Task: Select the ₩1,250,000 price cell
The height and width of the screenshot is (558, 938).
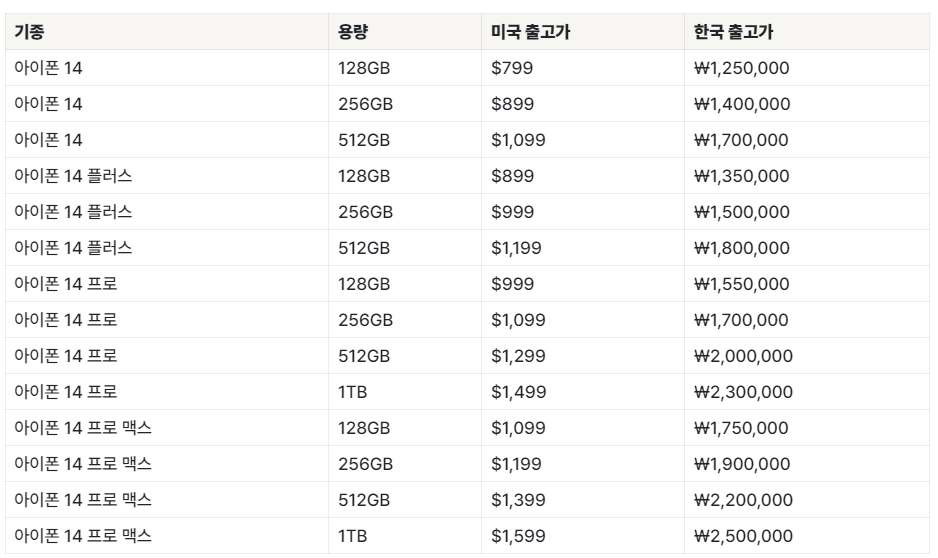Action: point(807,68)
